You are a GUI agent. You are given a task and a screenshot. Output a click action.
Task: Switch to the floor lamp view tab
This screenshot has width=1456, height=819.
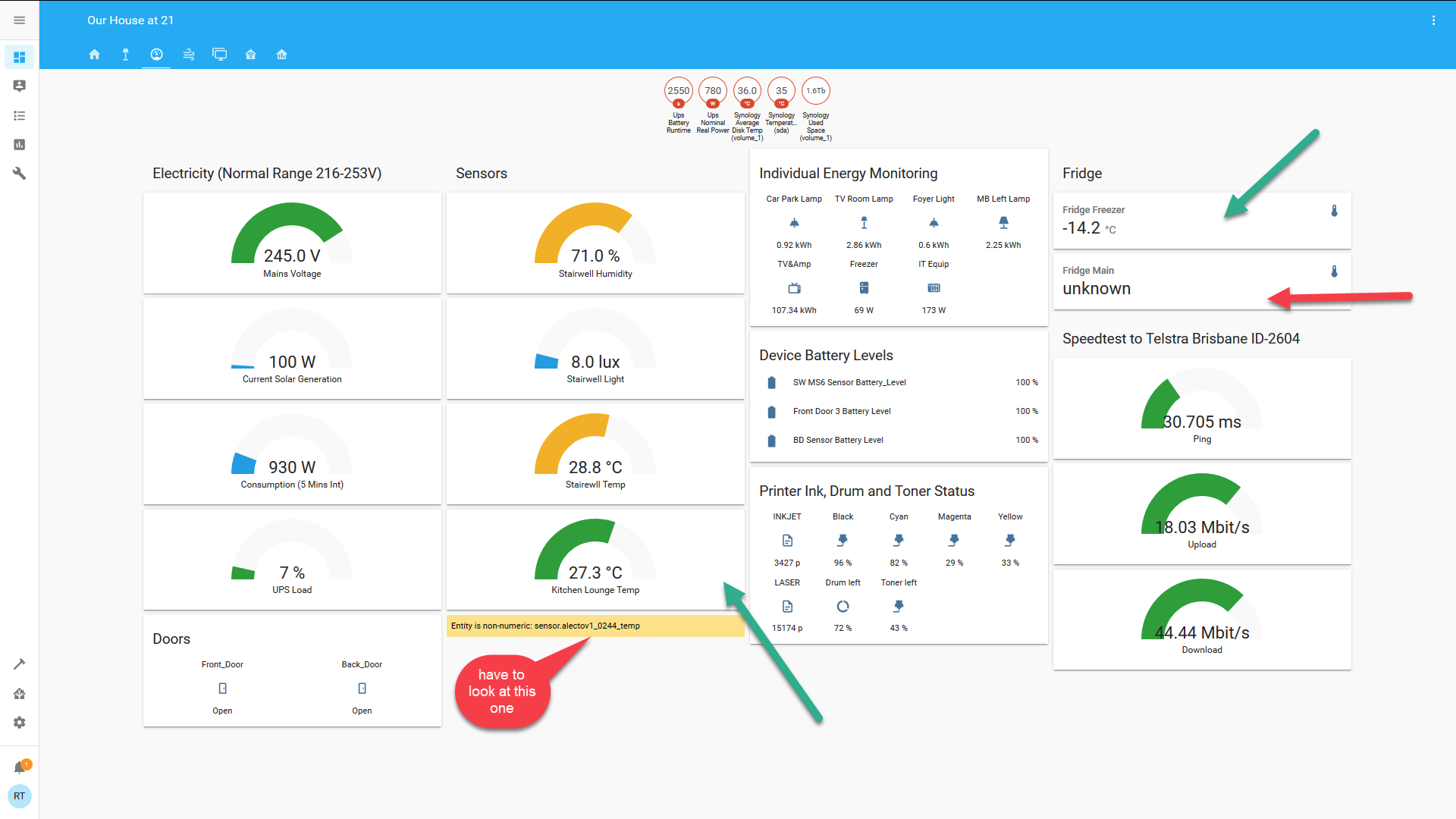(126, 55)
